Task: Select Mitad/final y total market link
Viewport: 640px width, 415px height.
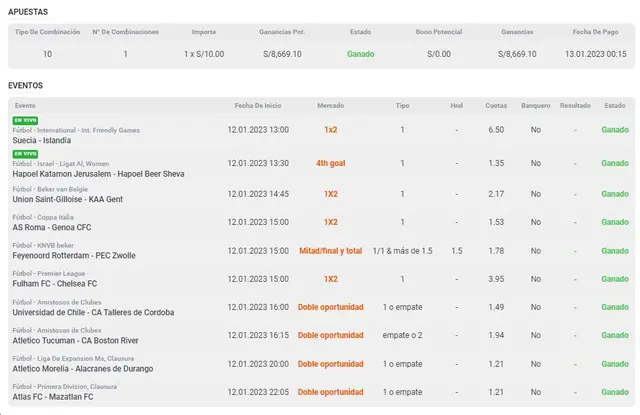Action: [330, 251]
